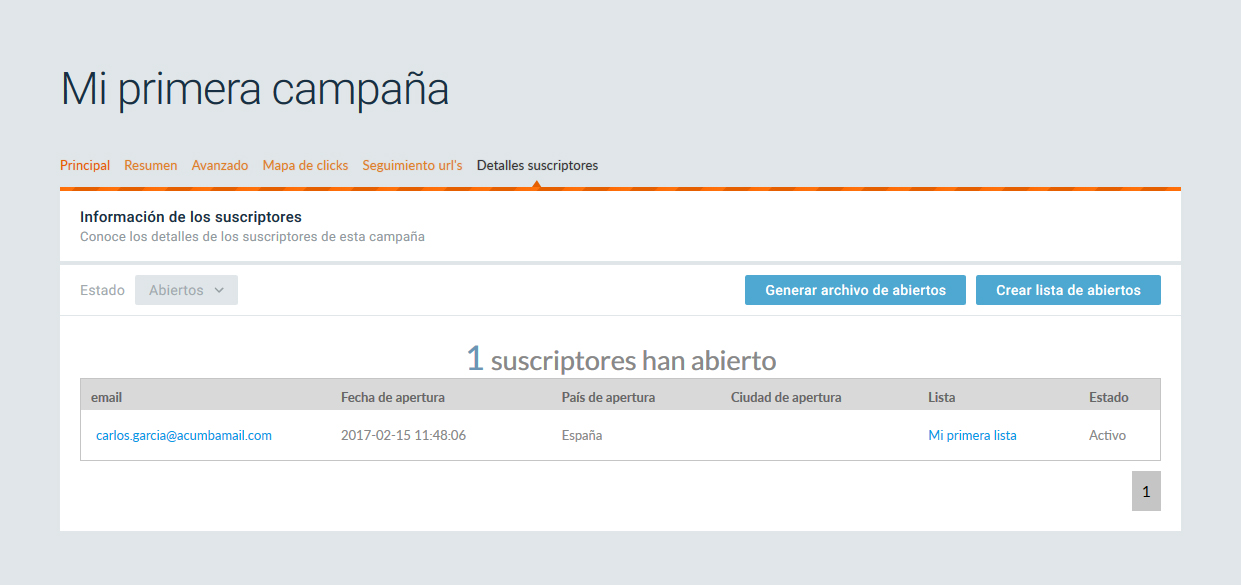The width and height of the screenshot is (1241, 585).
Task: Click the Detalles suscriptores tab
Action: point(537,165)
